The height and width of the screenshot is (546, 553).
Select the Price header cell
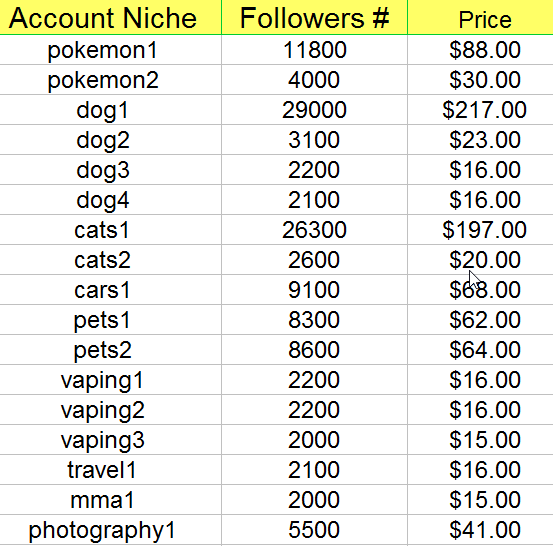[x=480, y=17]
